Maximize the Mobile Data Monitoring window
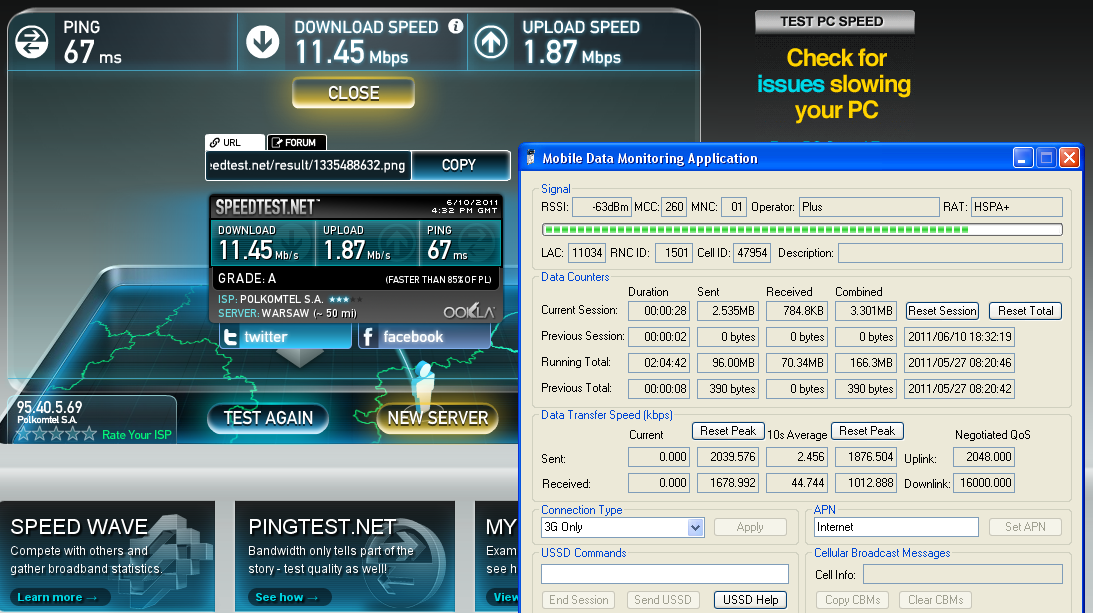This screenshot has width=1093, height=613. coord(1046,158)
